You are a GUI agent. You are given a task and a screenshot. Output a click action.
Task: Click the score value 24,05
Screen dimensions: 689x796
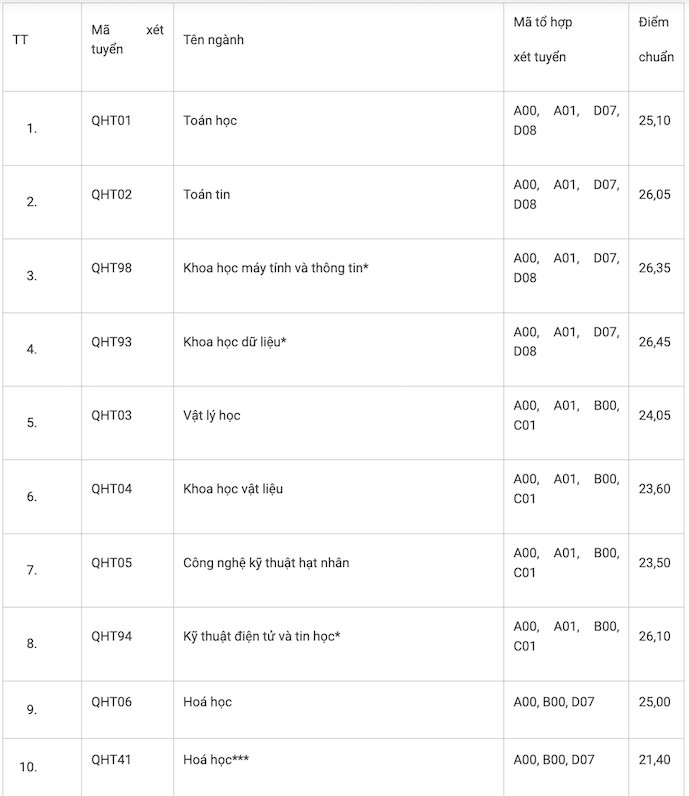tap(655, 415)
